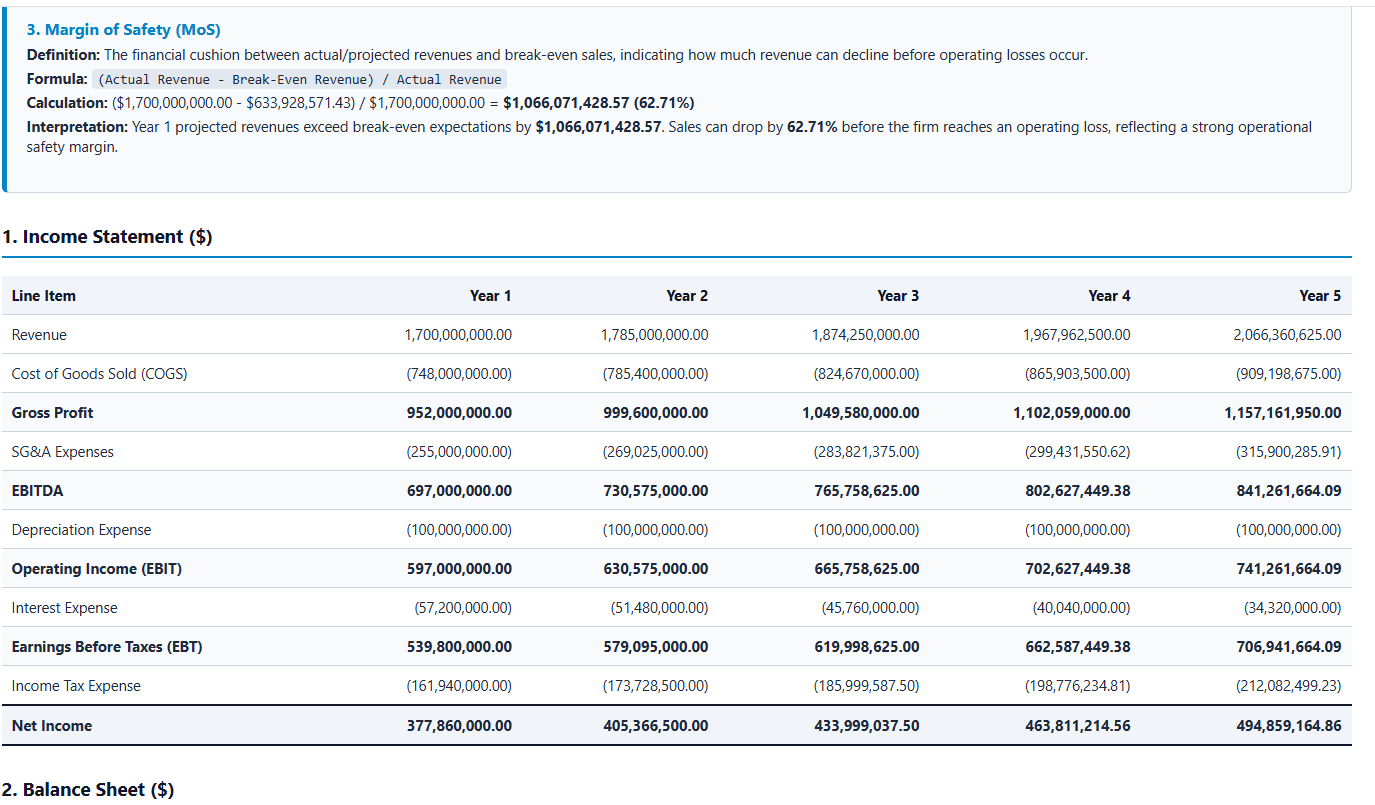Click Year 4 SG&A value (299,431,550.62)
The image size is (1375, 805).
[1078, 452]
